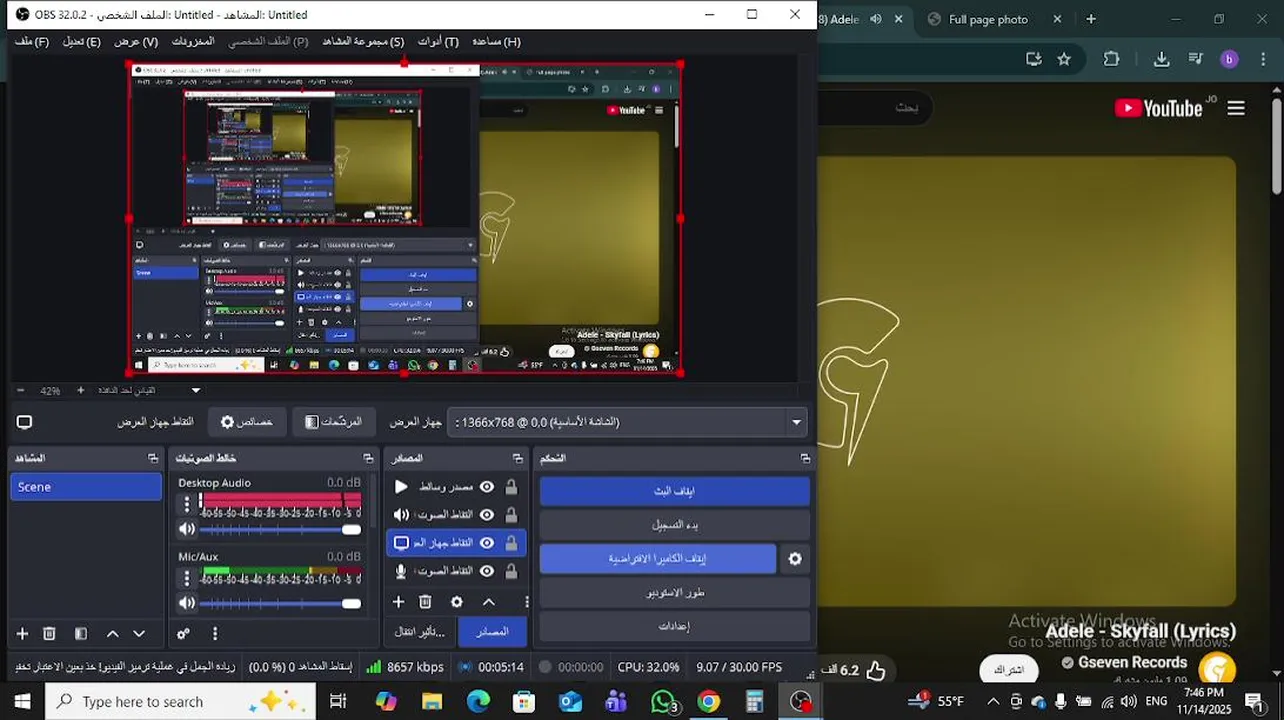Click the المرشّحات filters button

coord(334,422)
